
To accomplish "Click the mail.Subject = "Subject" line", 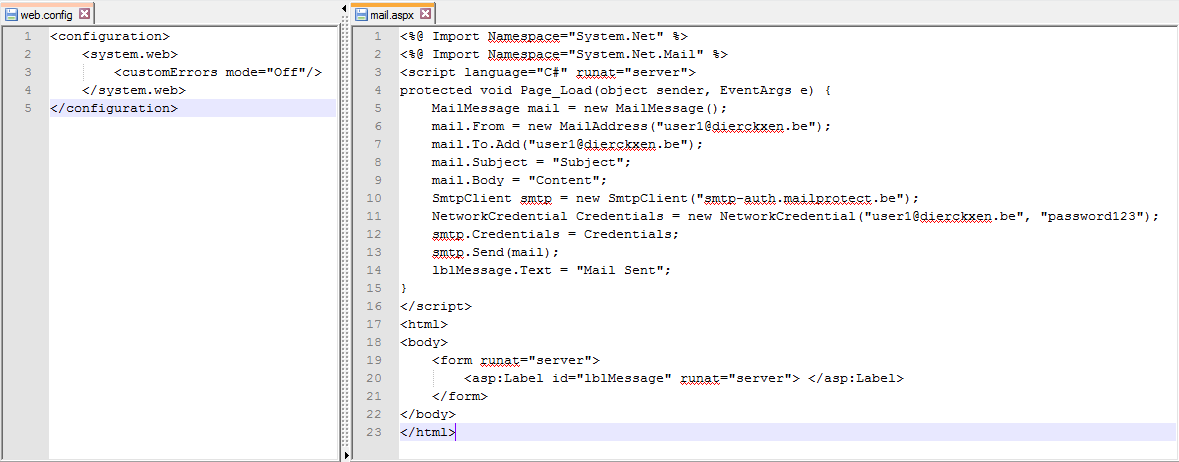I will coord(532,163).
